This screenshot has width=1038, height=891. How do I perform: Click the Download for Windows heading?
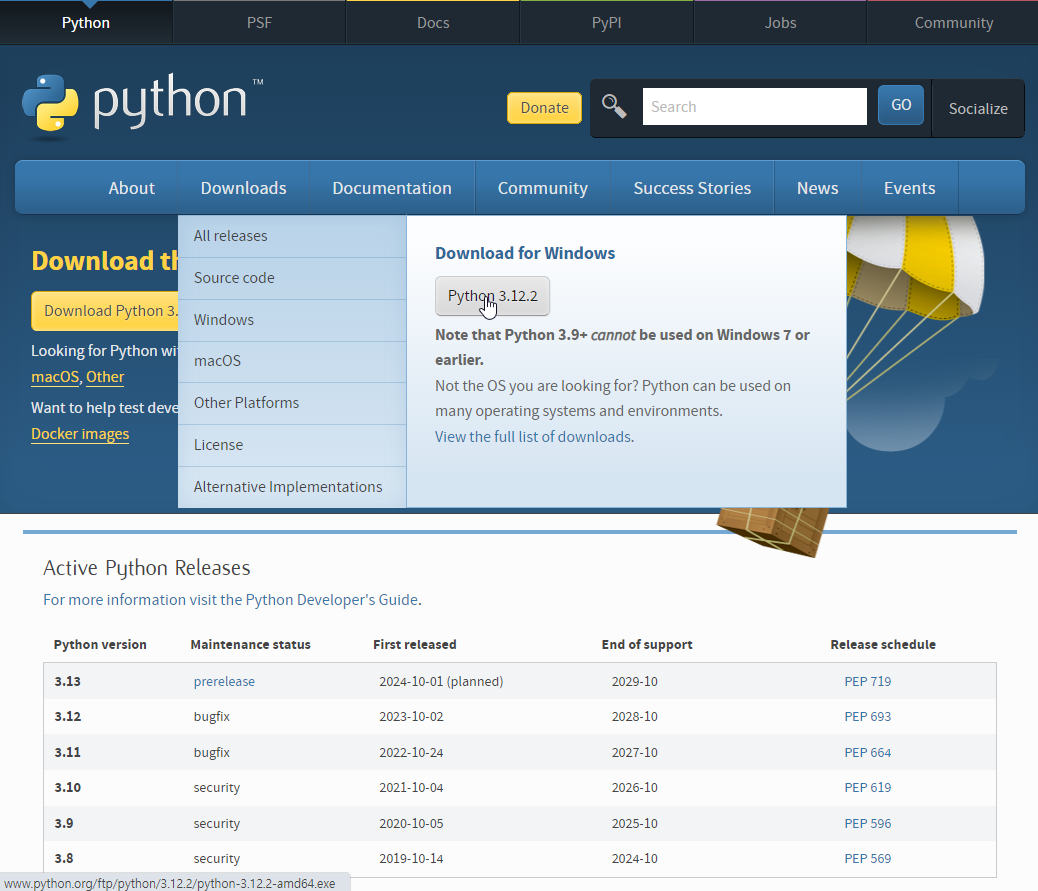pos(525,253)
